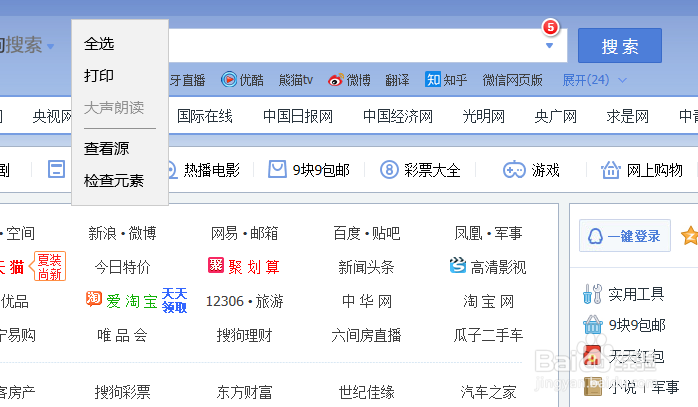Open 军事 link in sidebar
Image resolution: width=698 pixels, height=407 pixels.
coord(666,387)
